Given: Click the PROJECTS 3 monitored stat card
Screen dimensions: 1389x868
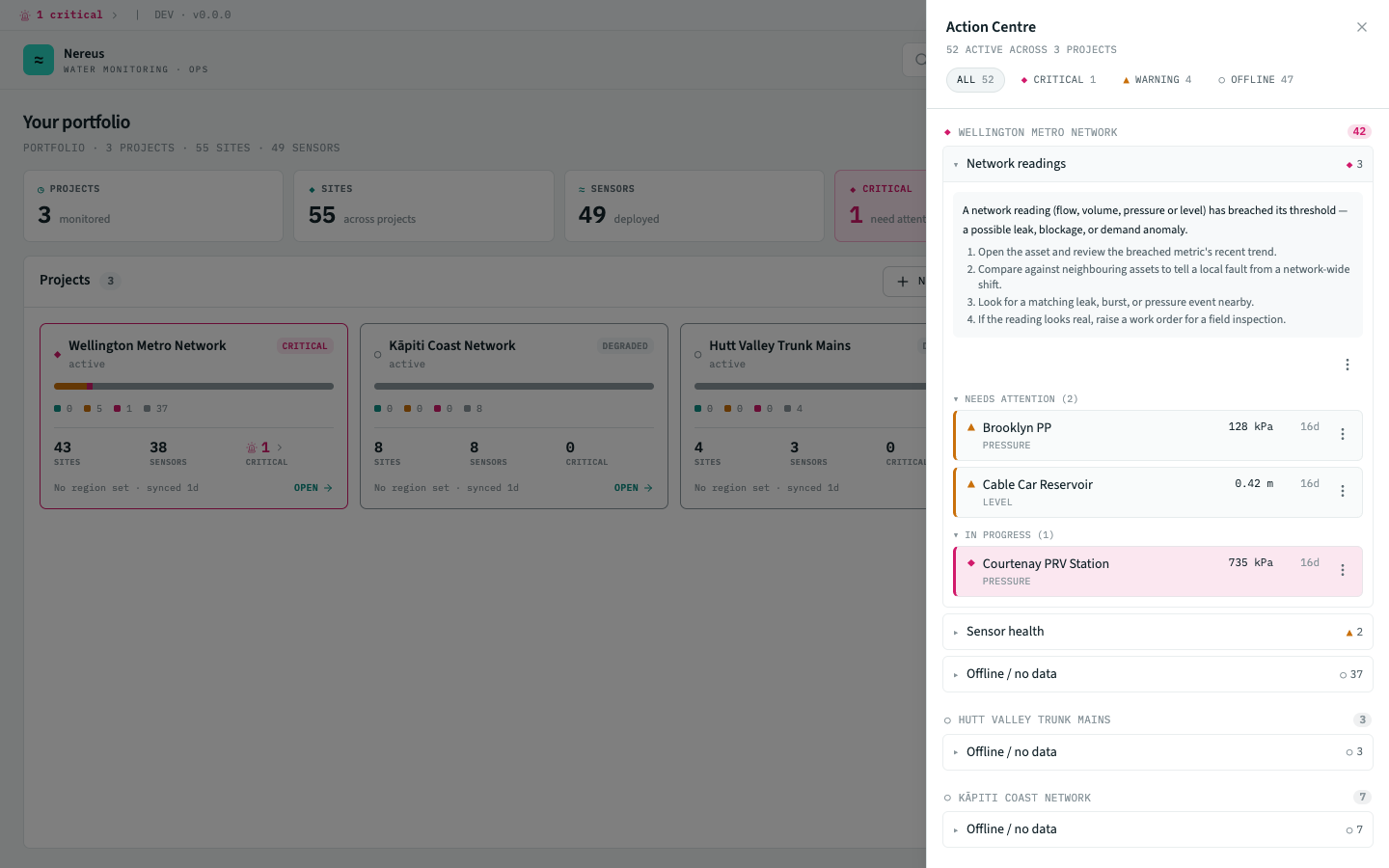Looking at the screenshot, I should (x=153, y=206).
